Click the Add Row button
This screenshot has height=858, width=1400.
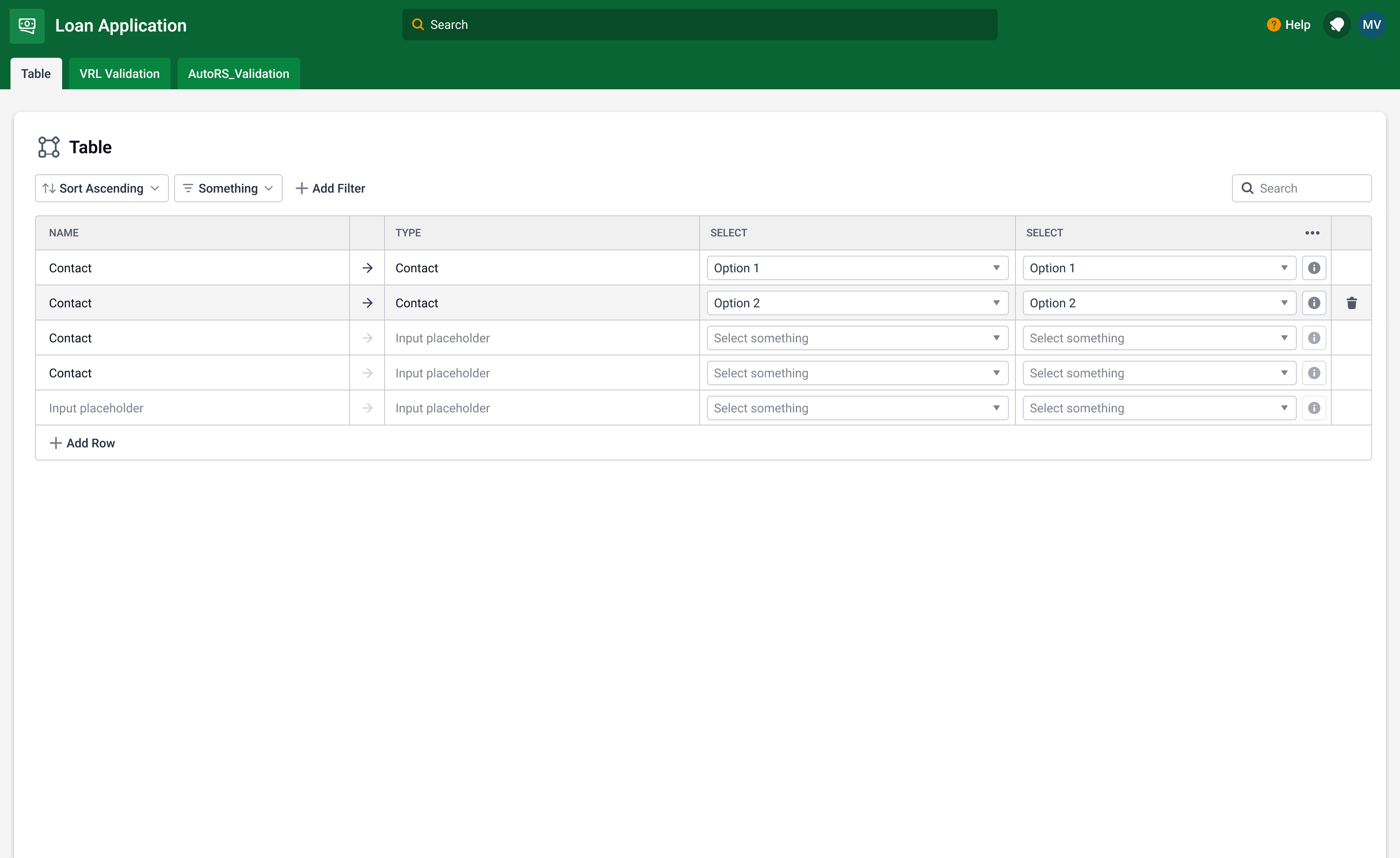point(82,443)
